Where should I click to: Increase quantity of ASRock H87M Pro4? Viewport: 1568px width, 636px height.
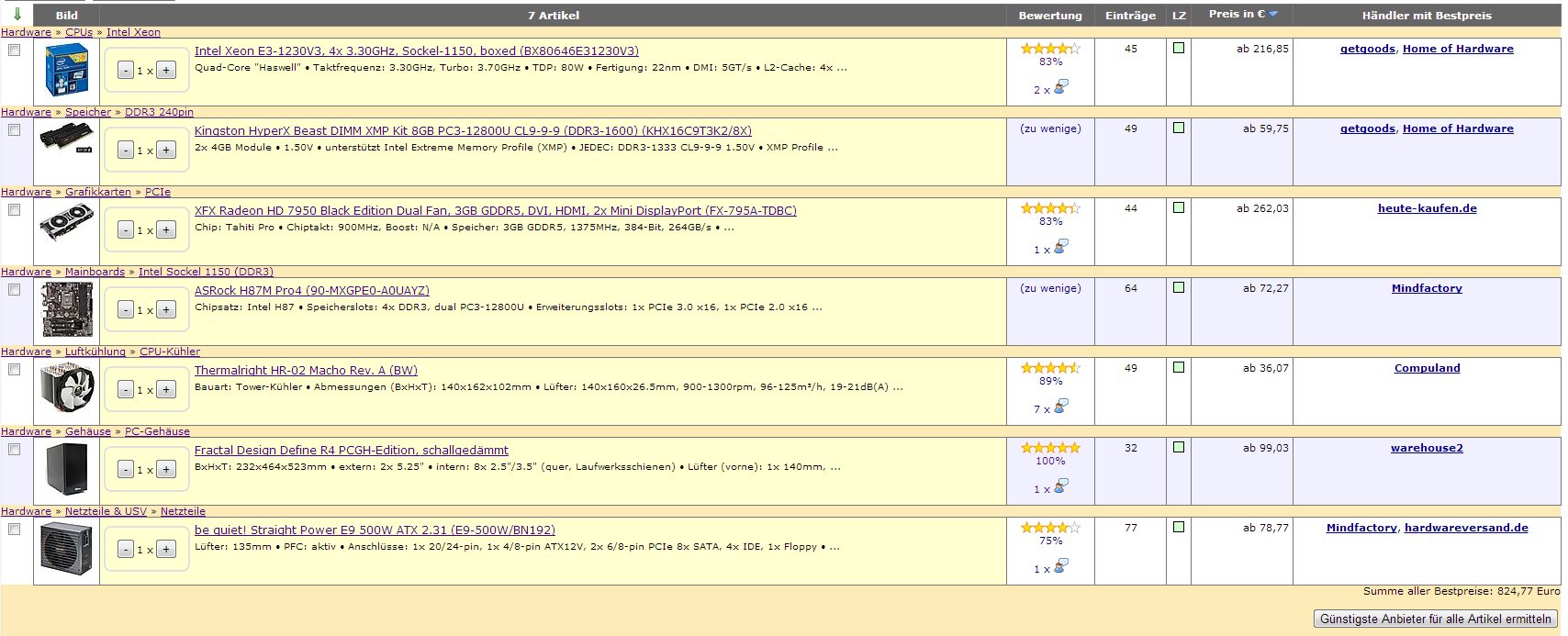coord(166,309)
